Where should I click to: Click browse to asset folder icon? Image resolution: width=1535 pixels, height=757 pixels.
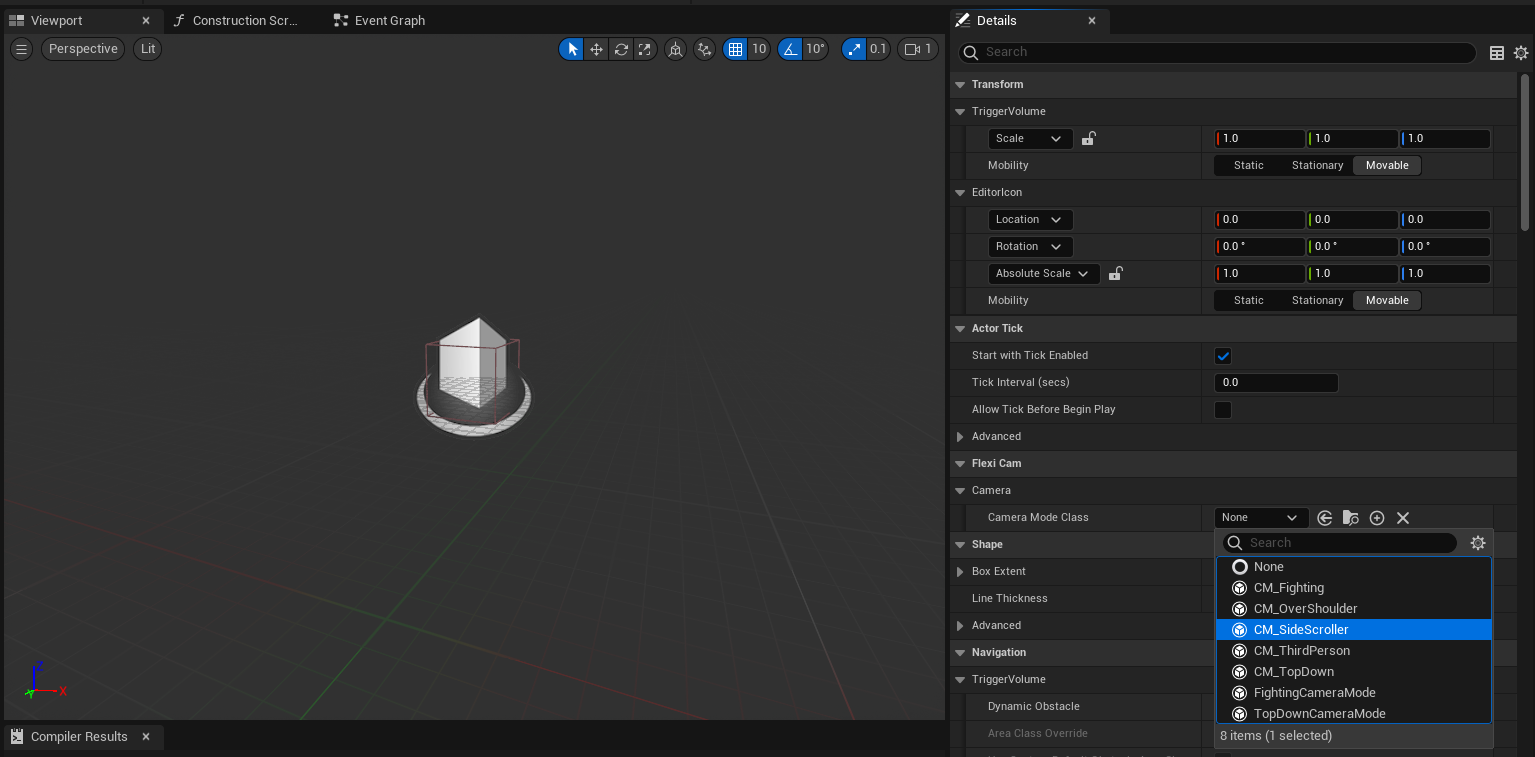(1351, 518)
